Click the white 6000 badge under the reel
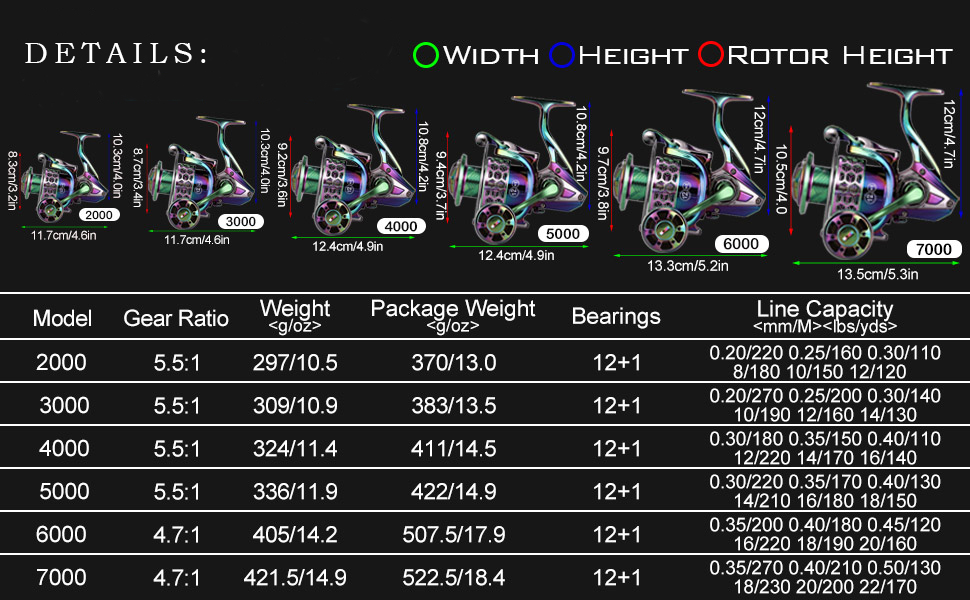The width and height of the screenshot is (970, 600). click(741, 244)
